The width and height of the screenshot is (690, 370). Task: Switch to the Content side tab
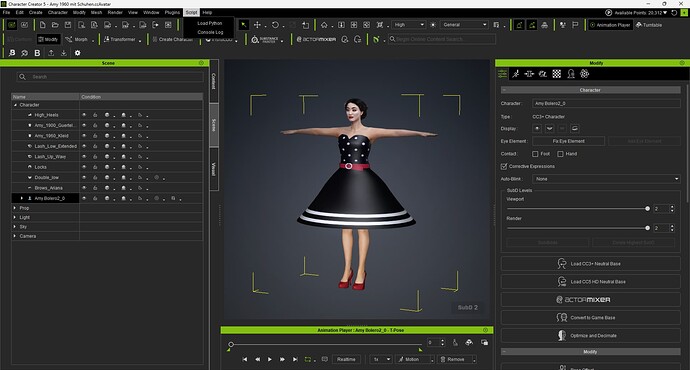coord(214,81)
